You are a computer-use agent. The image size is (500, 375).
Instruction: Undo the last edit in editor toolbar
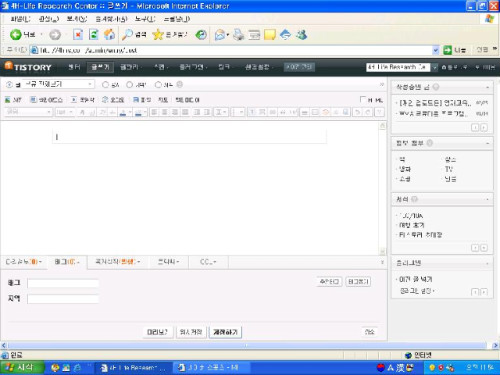pos(357,112)
